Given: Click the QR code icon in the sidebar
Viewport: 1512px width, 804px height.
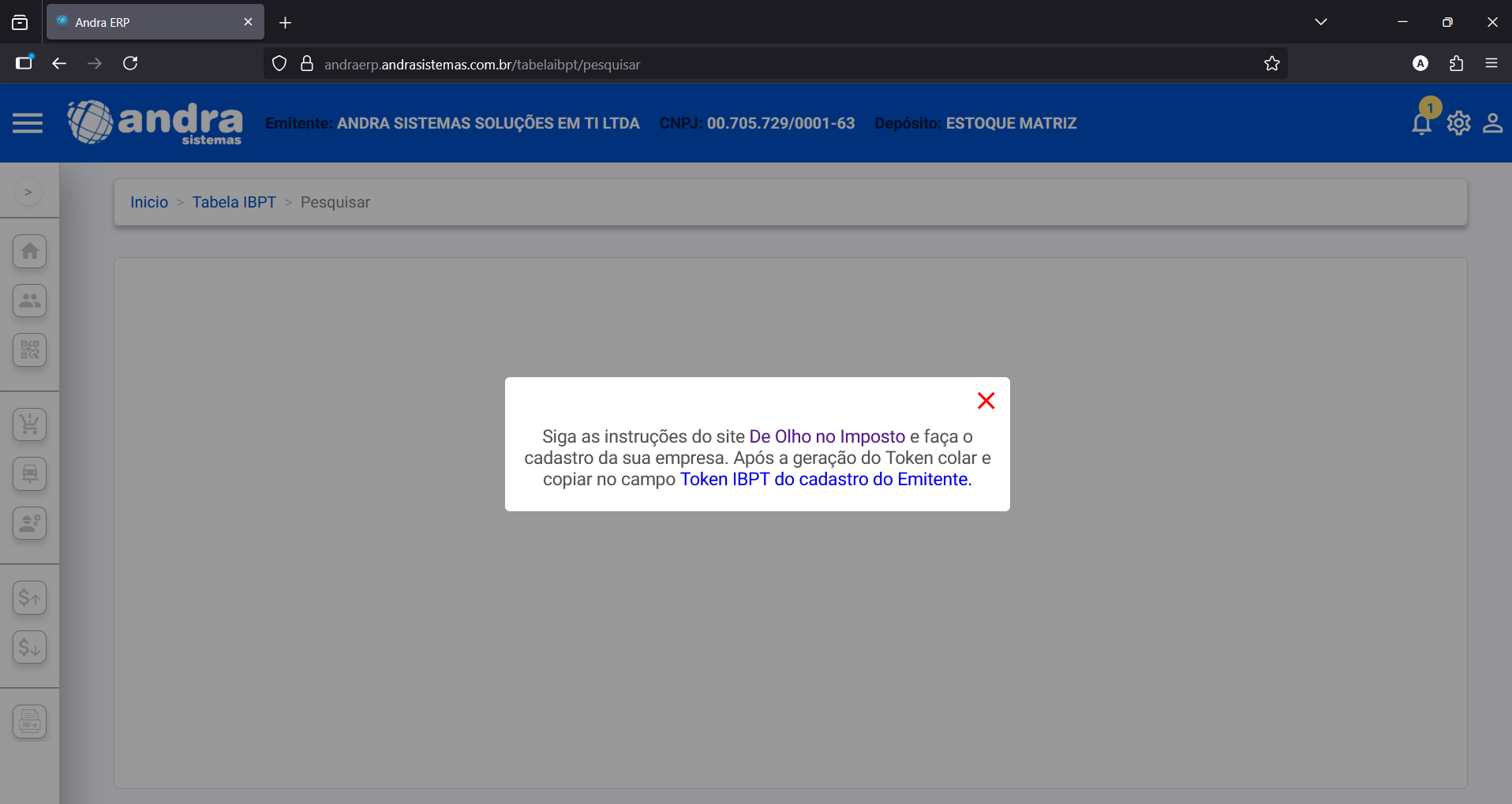Looking at the screenshot, I should pos(29,350).
